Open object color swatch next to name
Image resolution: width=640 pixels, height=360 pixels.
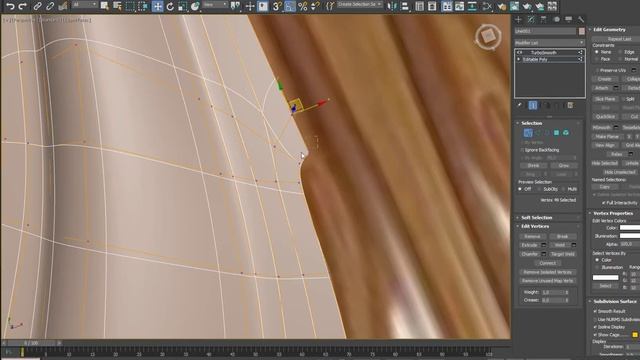582,31
